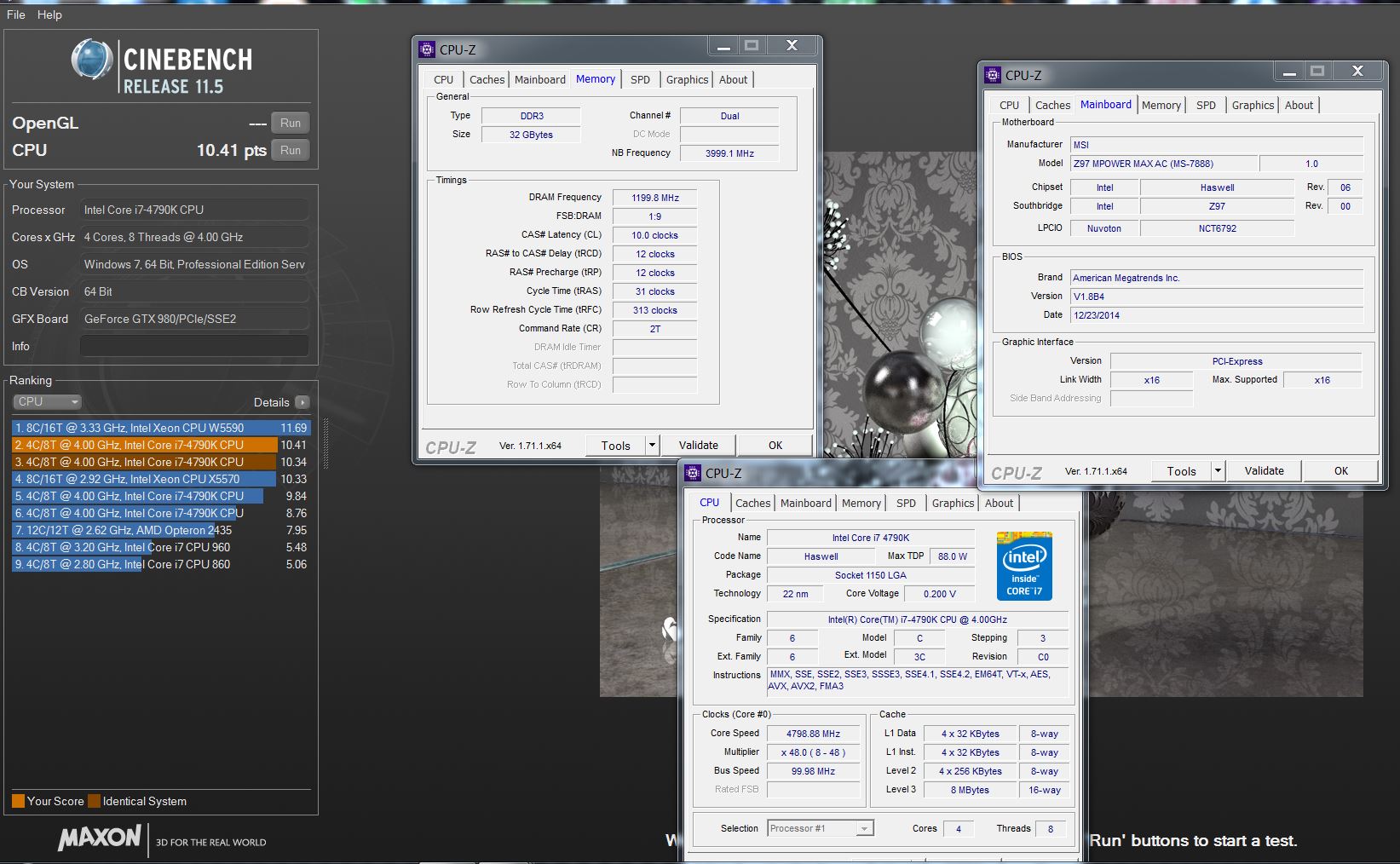This screenshot has width=1400, height=864.
Task: Open Graphics tab in processor CPU-Z window
Action: click(953, 503)
